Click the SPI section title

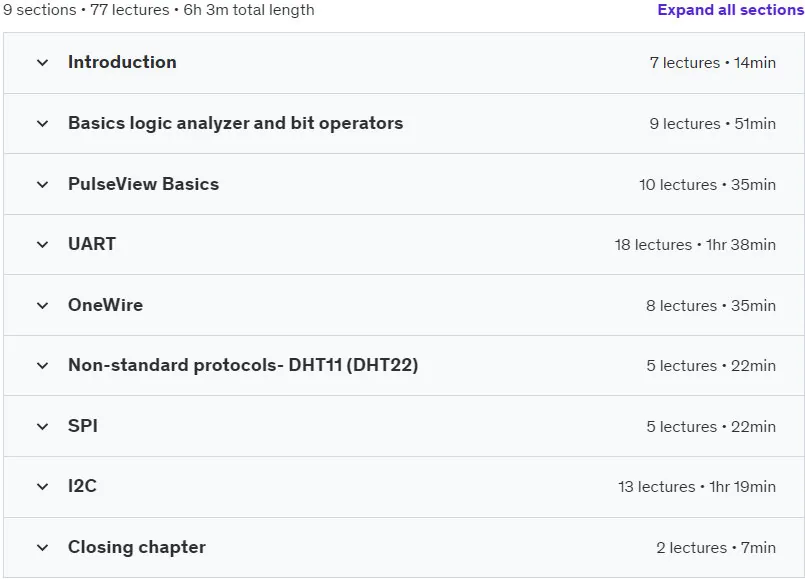point(83,426)
